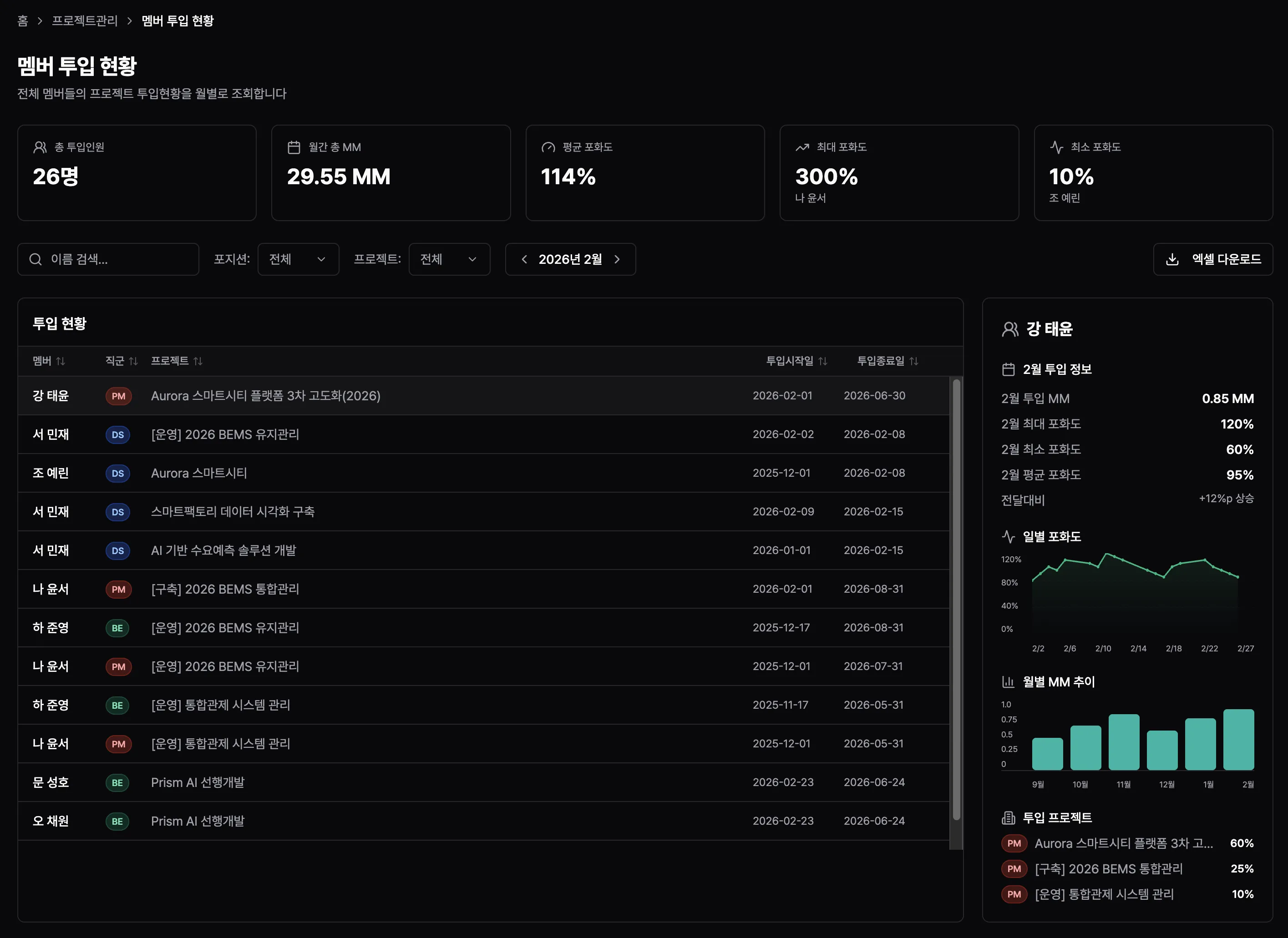Click the search magnifier icon
The width and height of the screenshot is (1288, 938).
coord(36,259)
